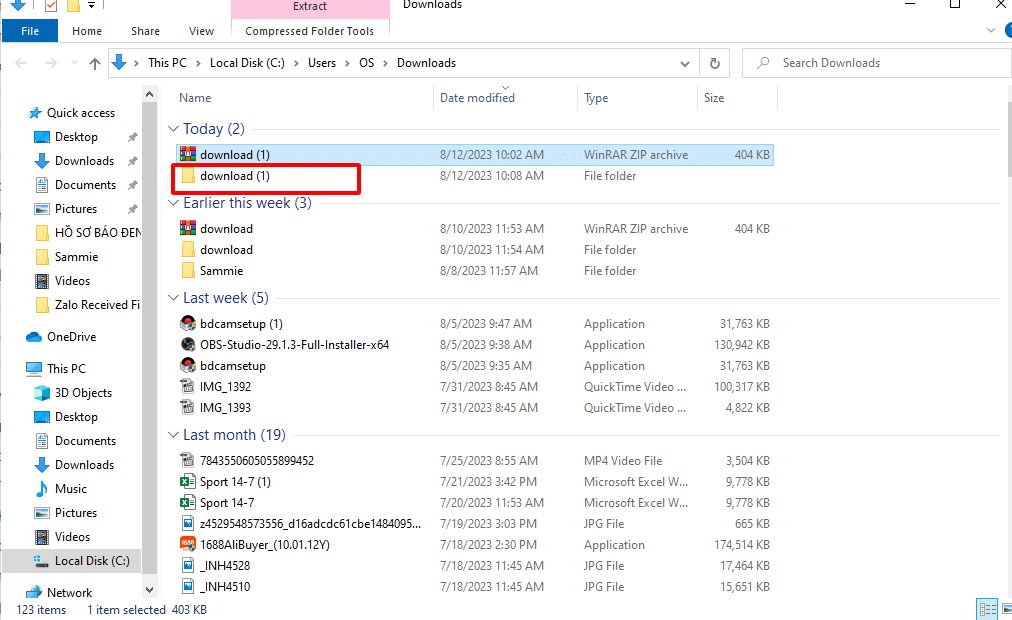Click the Refresh button in address bar
This screenshot has width=1012, height=620.
[x=714, y=63]
